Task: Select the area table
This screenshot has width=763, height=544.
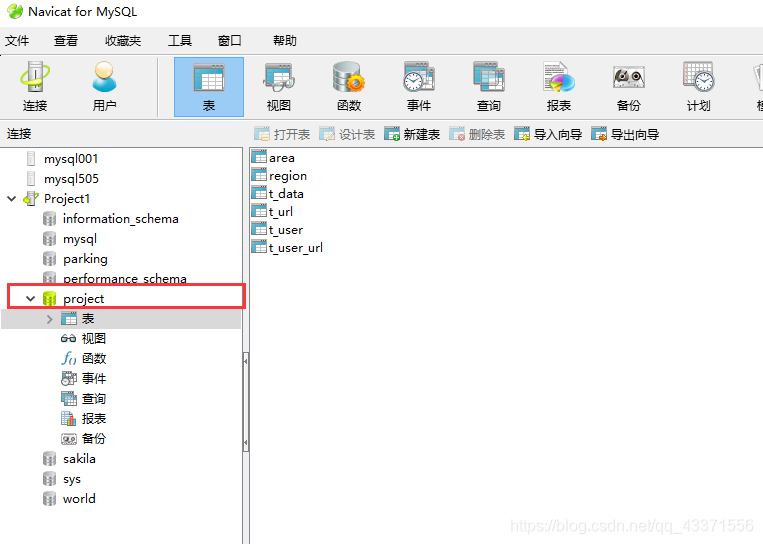Action: click(282, 158)
